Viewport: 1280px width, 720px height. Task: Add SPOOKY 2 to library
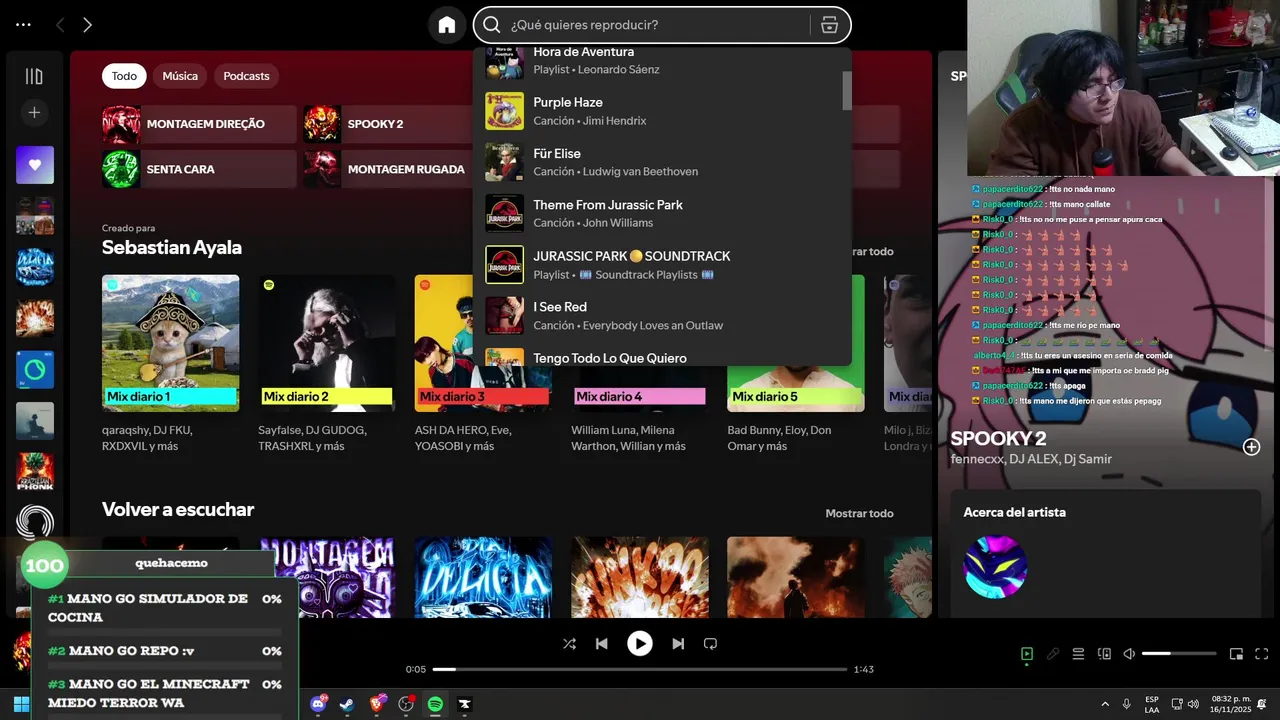point(1251,447)
